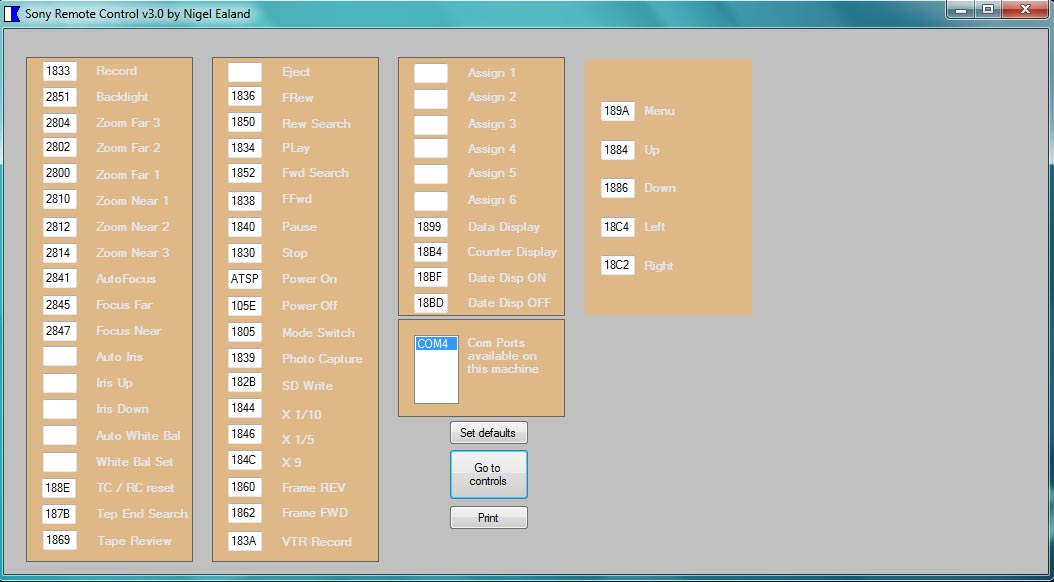1054x582 pixels.
Task: Select the Zoom Near 3 code field
Action: pos(60,253)
